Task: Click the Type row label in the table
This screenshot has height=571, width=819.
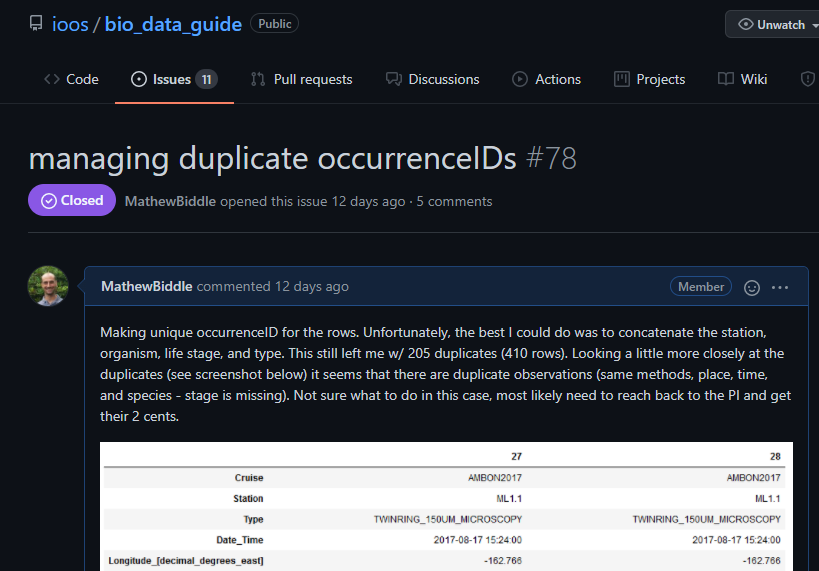Action: tap(253, 519)
